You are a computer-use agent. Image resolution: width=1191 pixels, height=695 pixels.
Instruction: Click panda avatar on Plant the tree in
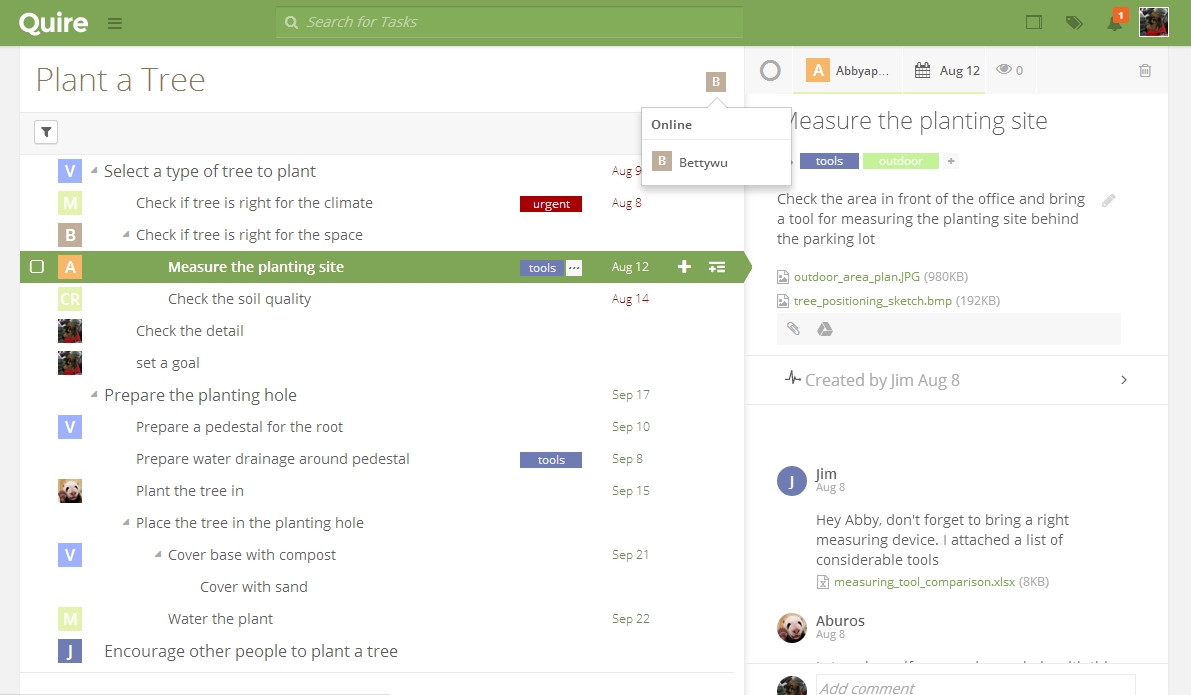pos(70,491)
